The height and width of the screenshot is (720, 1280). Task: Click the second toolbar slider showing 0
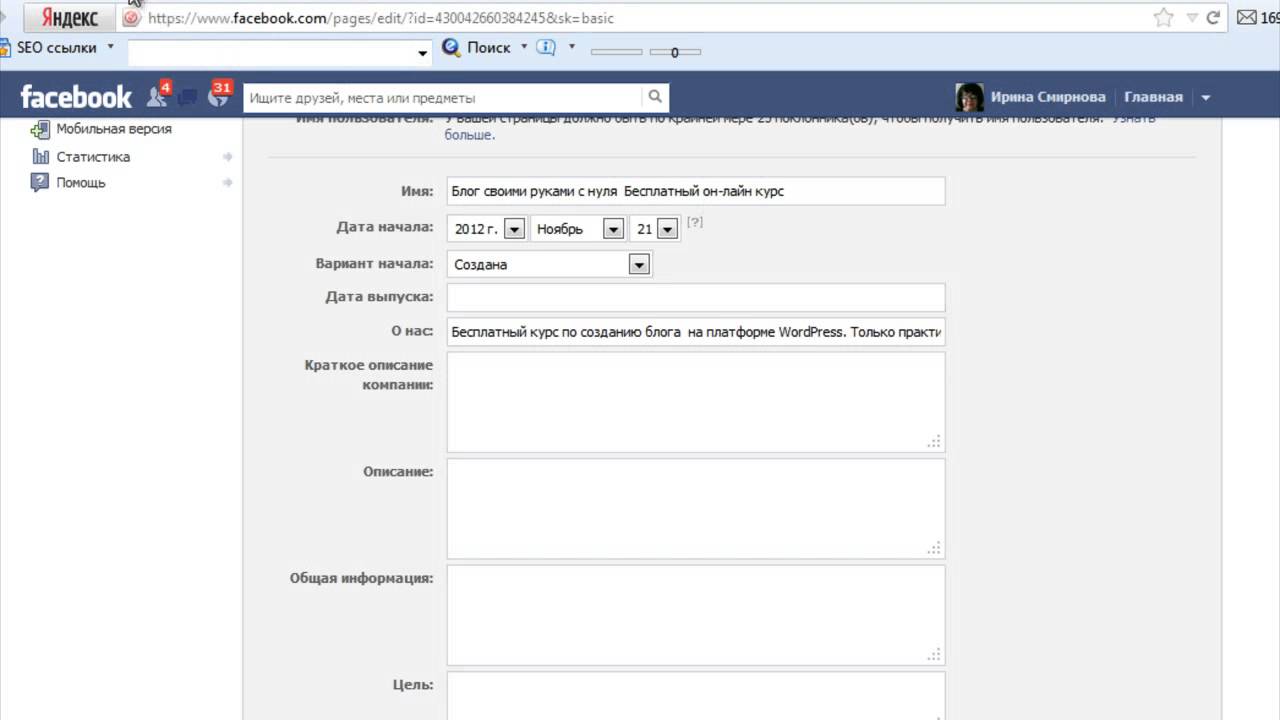tap(675, 52)
